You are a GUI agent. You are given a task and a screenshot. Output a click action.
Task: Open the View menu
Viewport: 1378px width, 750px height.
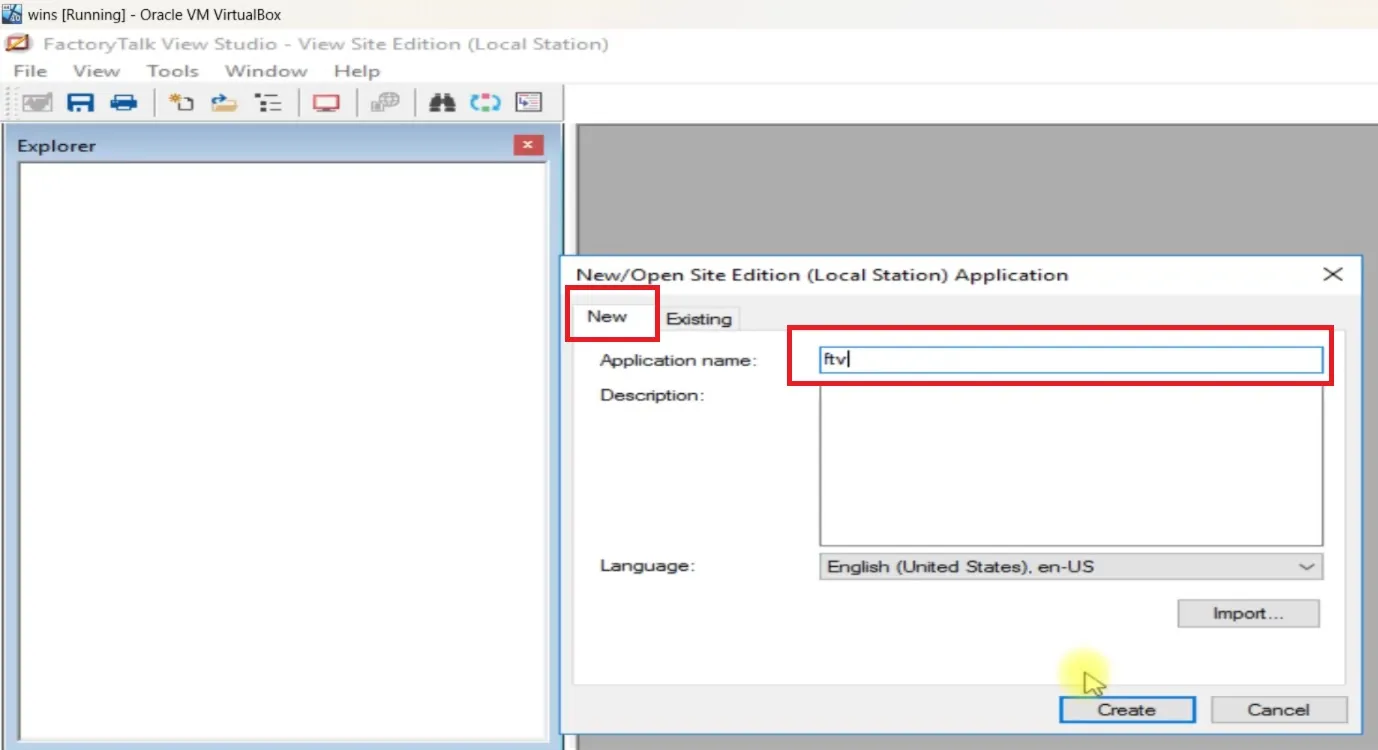(x=95, y=70)
